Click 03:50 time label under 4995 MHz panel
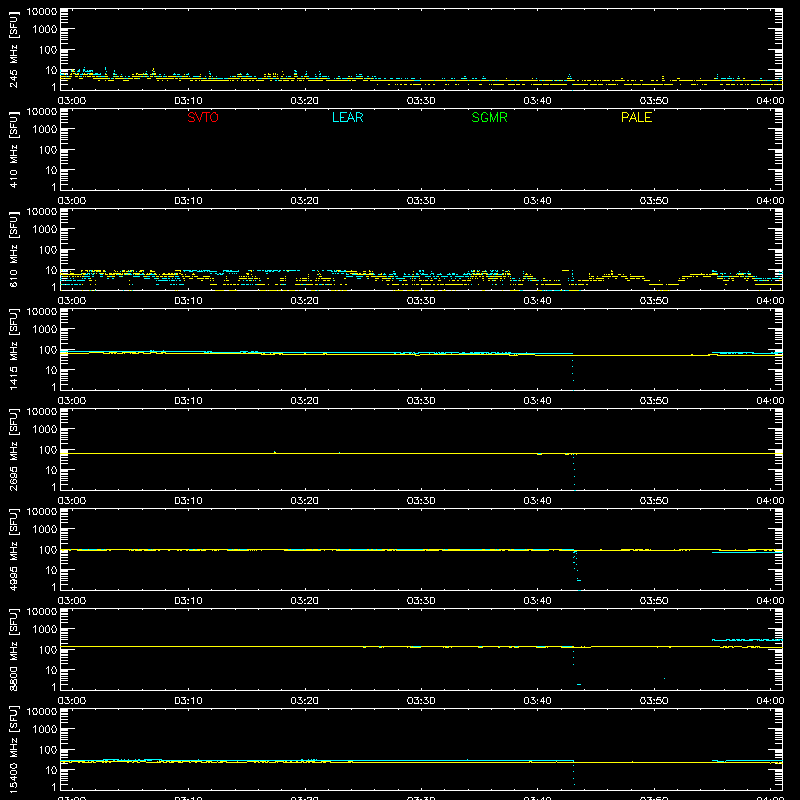 pos(654,601)
